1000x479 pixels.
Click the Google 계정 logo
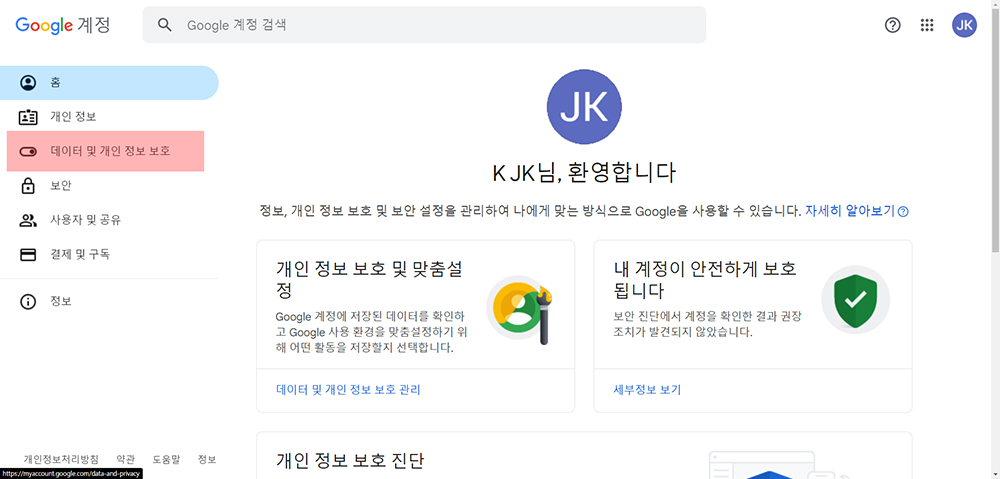click(62, 25)
